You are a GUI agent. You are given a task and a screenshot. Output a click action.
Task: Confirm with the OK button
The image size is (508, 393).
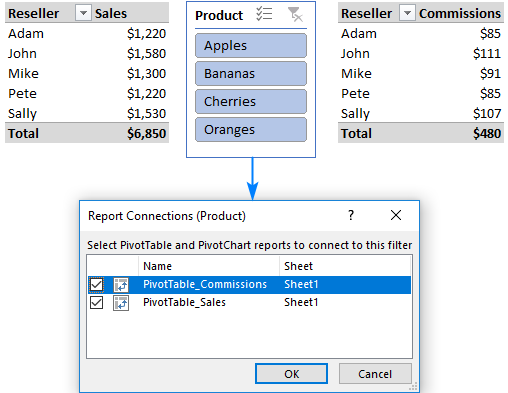pyautogui.click(x=291, y=374)
